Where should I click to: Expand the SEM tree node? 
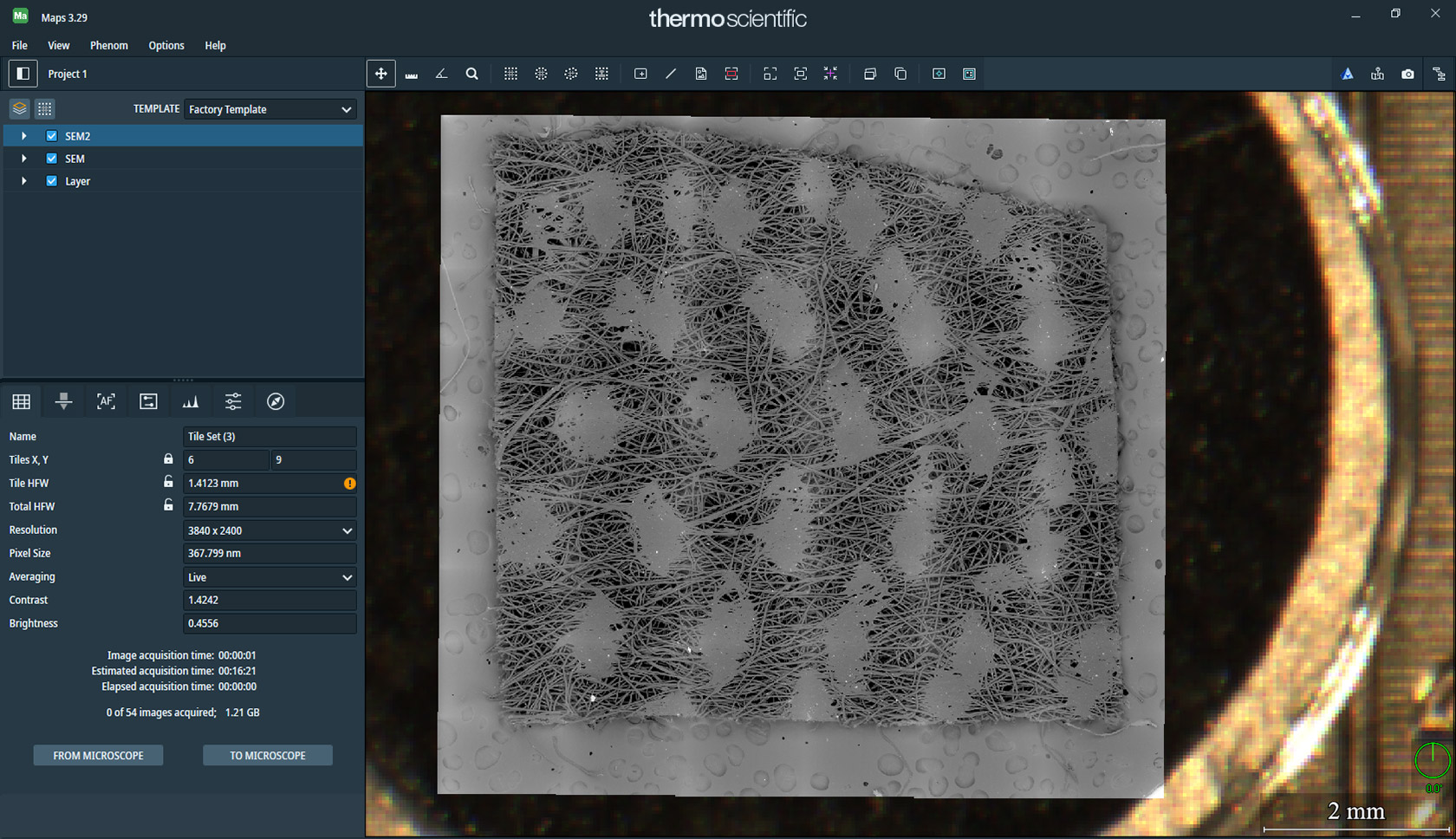click(24, 159)
